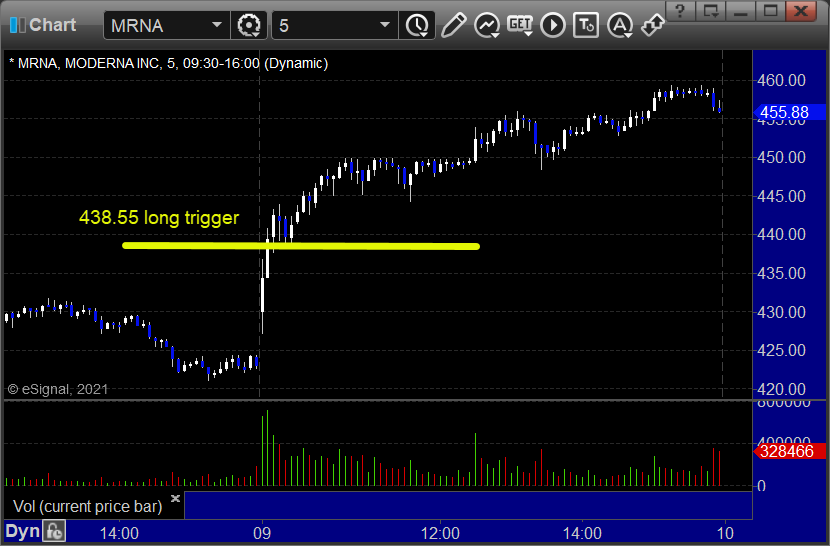Select the pencil drawing tool
This screenshot has width=830, height=546.
[453, 25]
